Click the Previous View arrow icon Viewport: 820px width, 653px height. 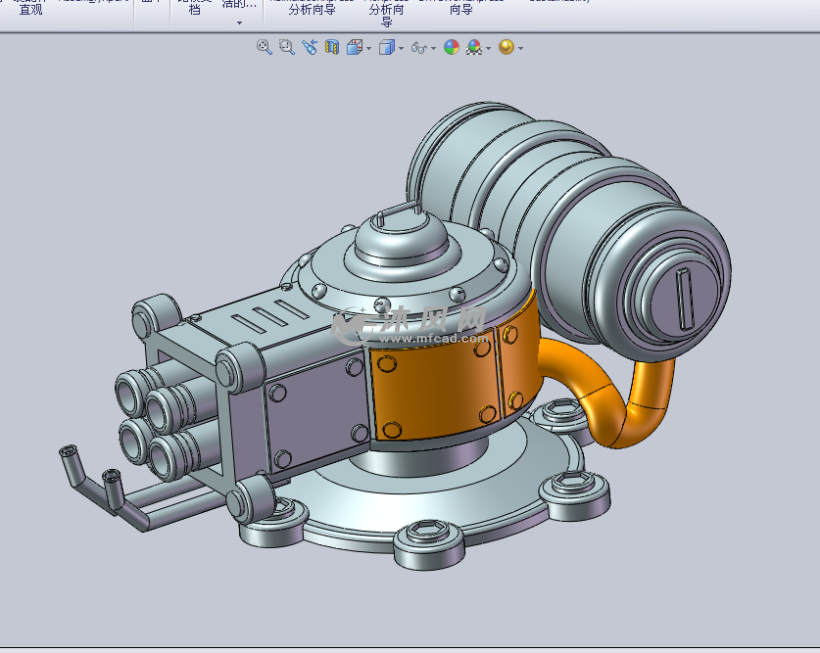310,47
